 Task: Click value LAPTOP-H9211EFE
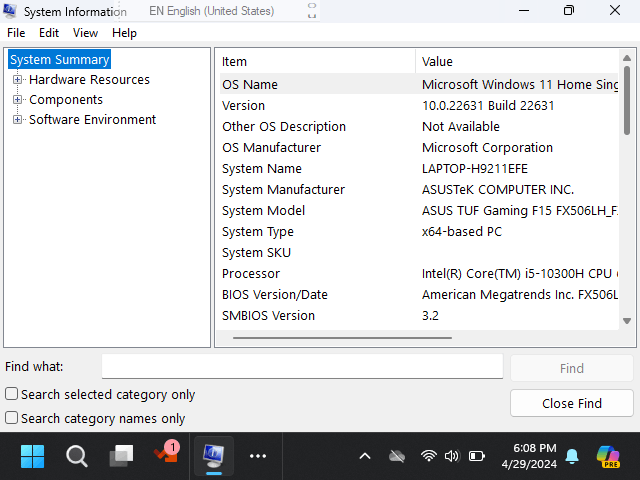click(x=475, y=169)
